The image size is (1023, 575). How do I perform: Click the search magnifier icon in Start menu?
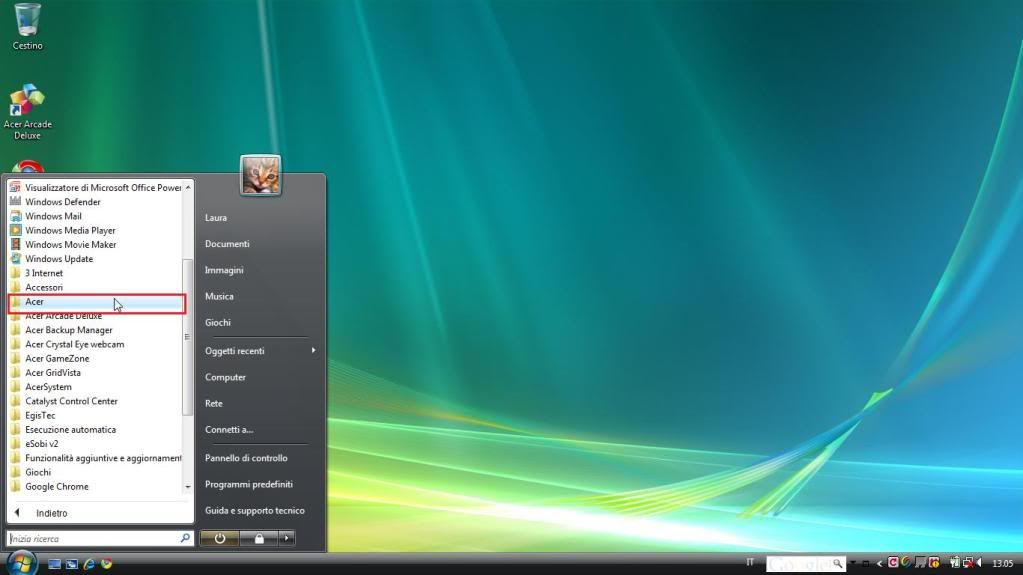pyautogui.click(x=185, y=538)
